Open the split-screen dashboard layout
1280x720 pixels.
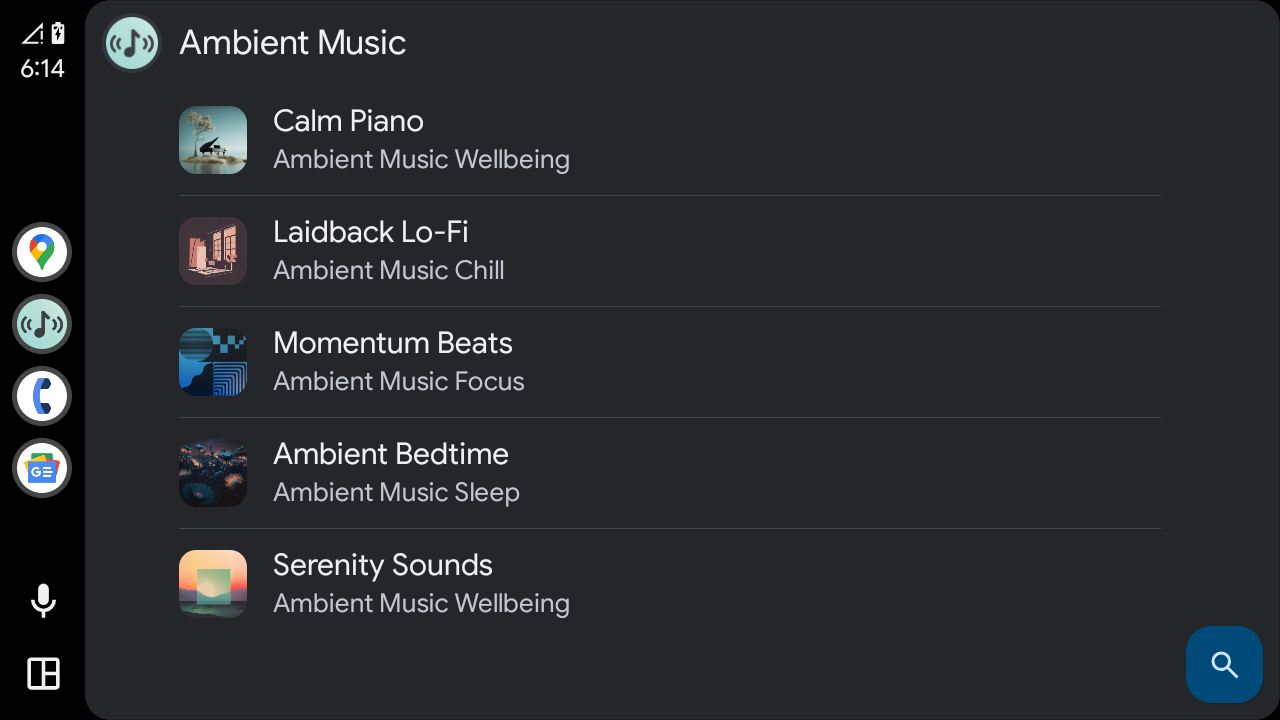click(43, 673)
